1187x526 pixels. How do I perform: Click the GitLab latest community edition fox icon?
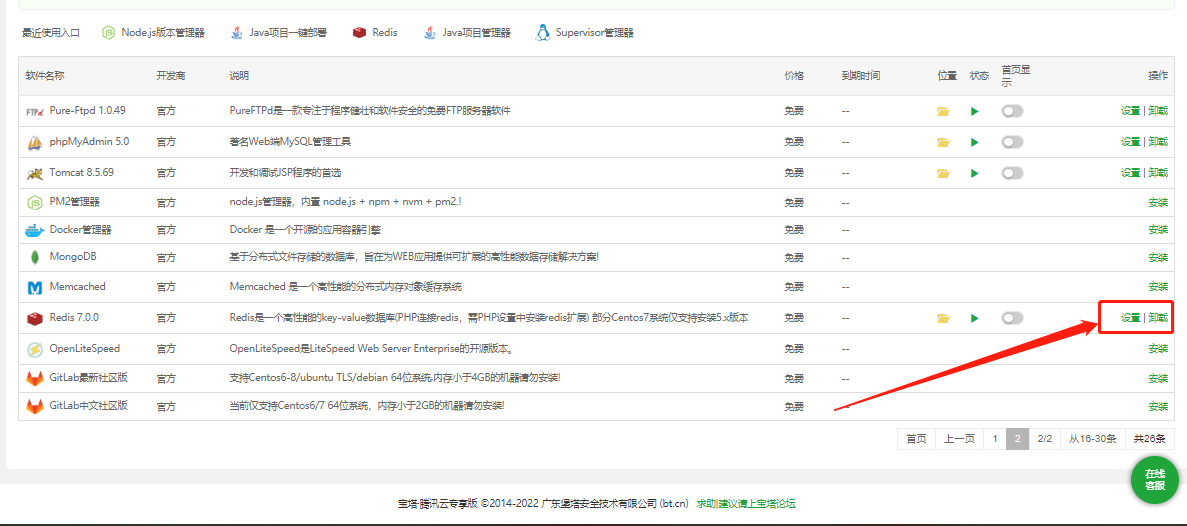[x=35, y=378]
